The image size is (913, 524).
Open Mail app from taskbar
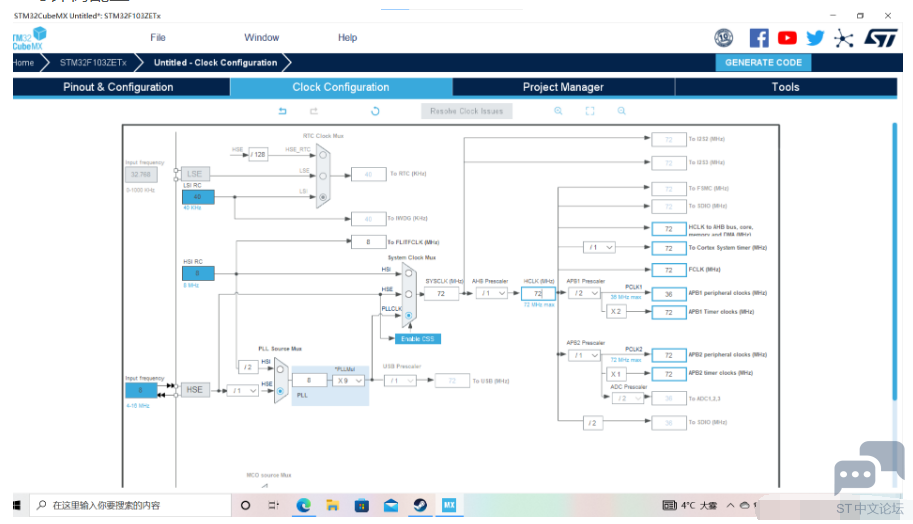click(391, 505)
